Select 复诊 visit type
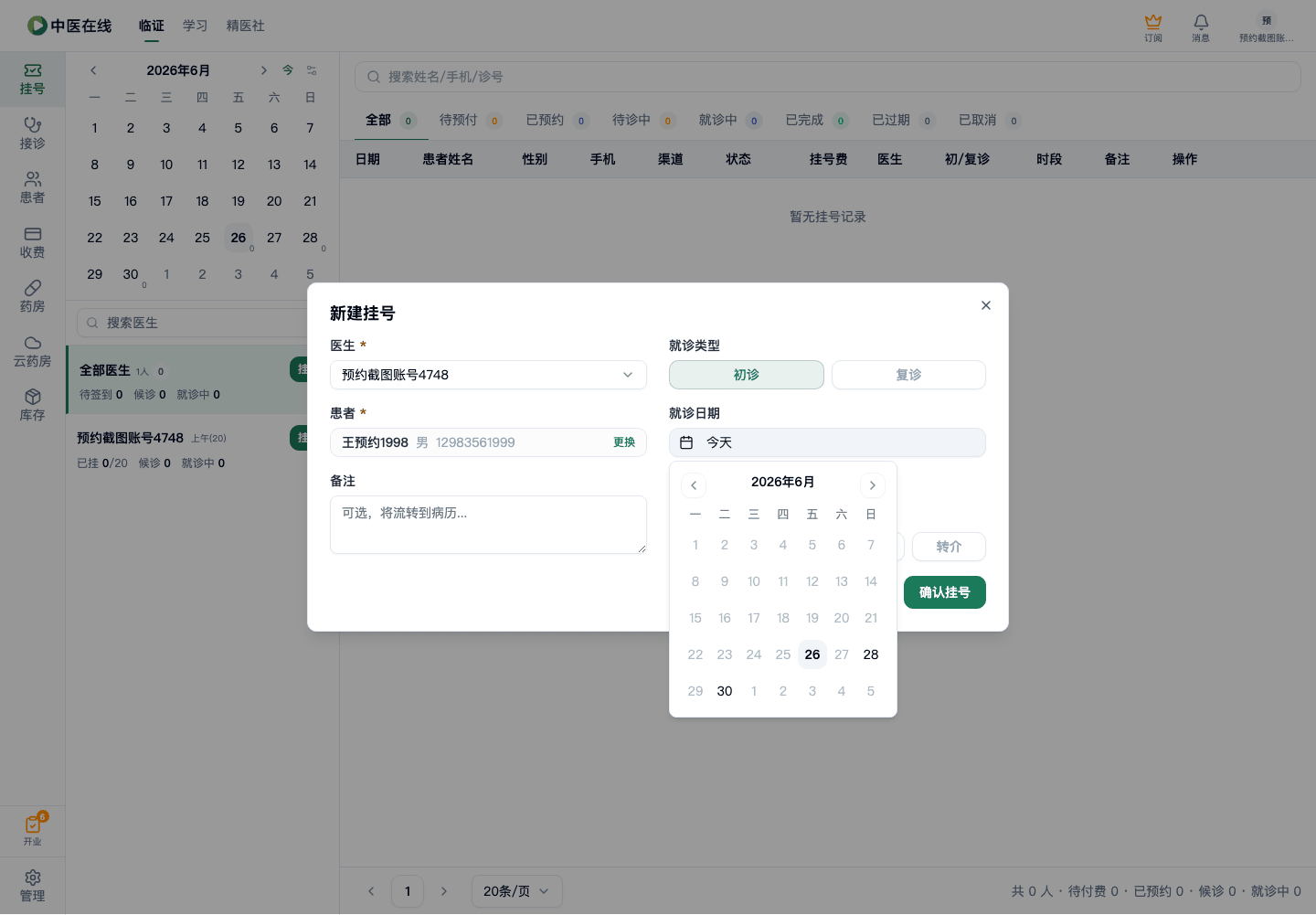The width and height of the screenshot is (1316, 915). (x=908, y=375)
